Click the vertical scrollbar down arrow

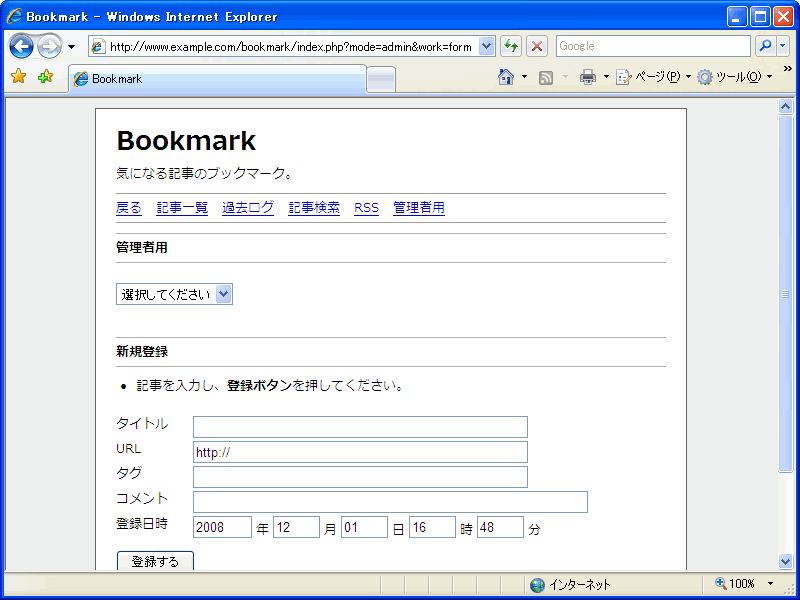click(x=785, y=561)
